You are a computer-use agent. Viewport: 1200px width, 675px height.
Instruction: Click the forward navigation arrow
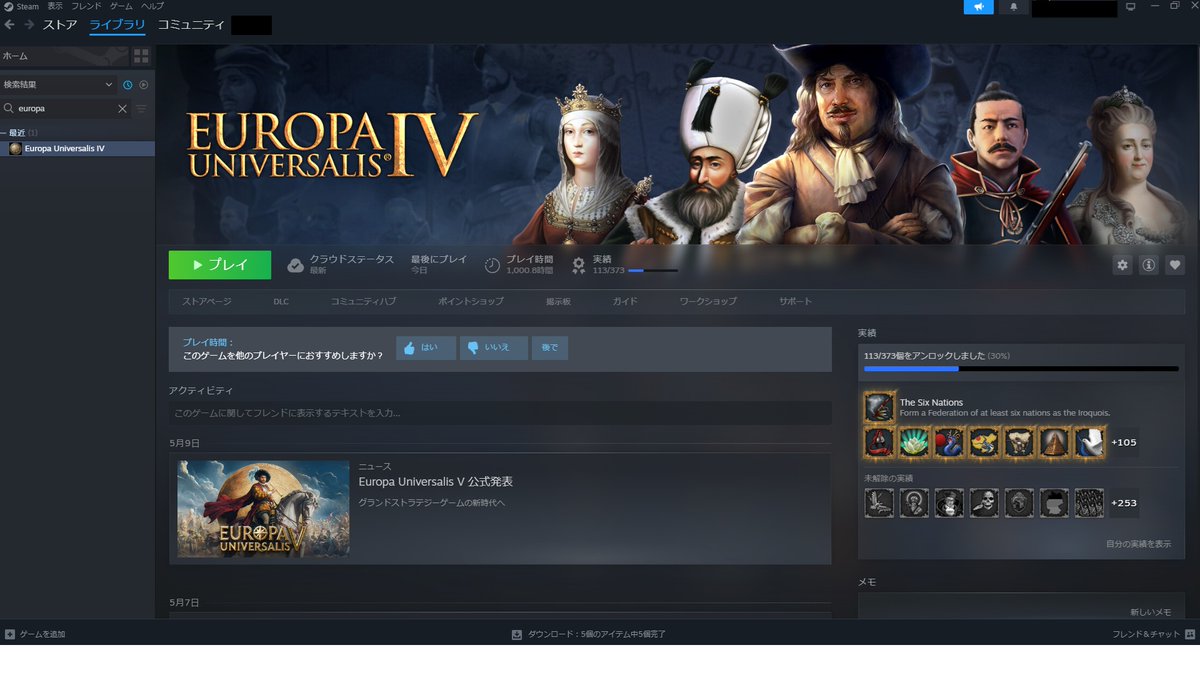click(28, 25)
